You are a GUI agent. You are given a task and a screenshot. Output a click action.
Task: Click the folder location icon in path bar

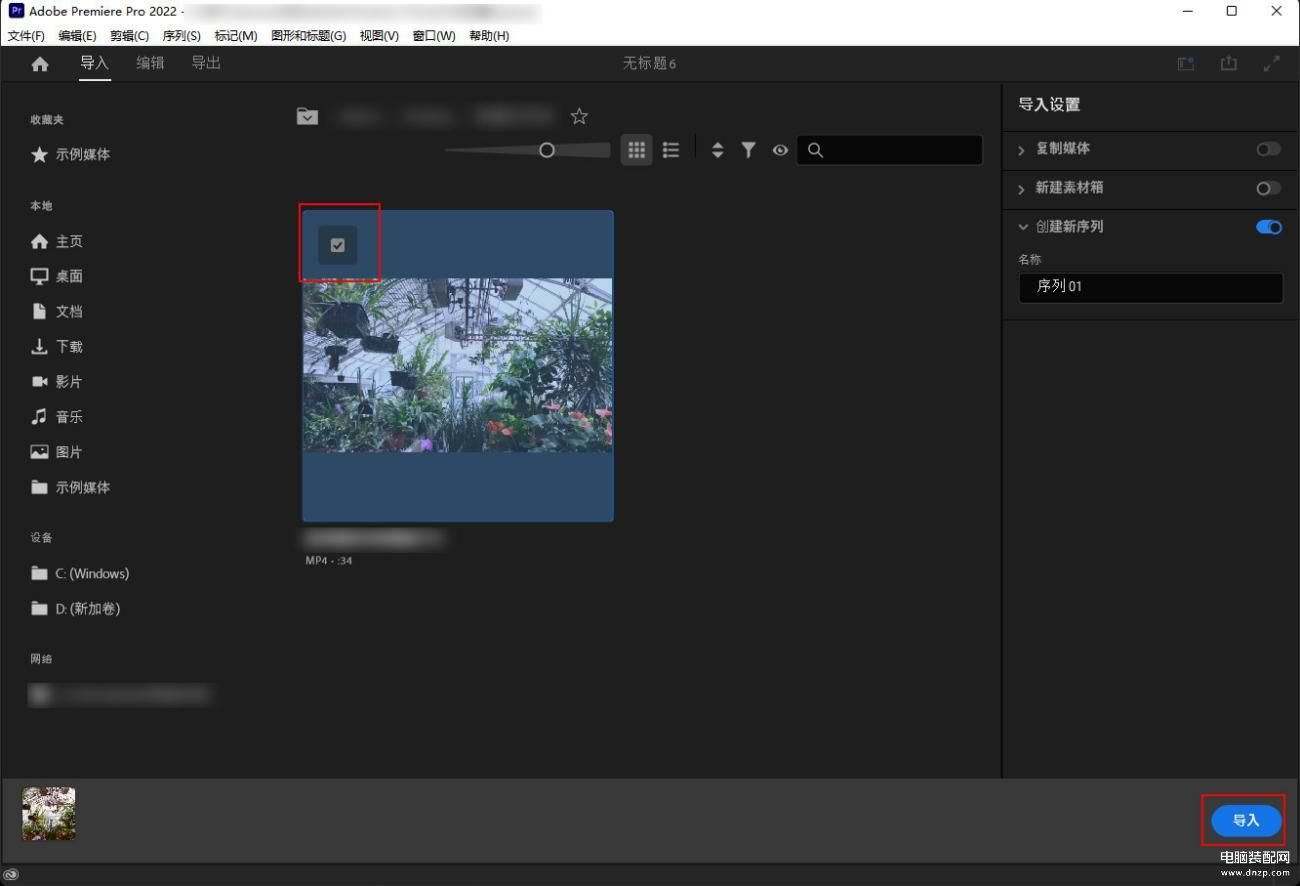tap(307, 117)
